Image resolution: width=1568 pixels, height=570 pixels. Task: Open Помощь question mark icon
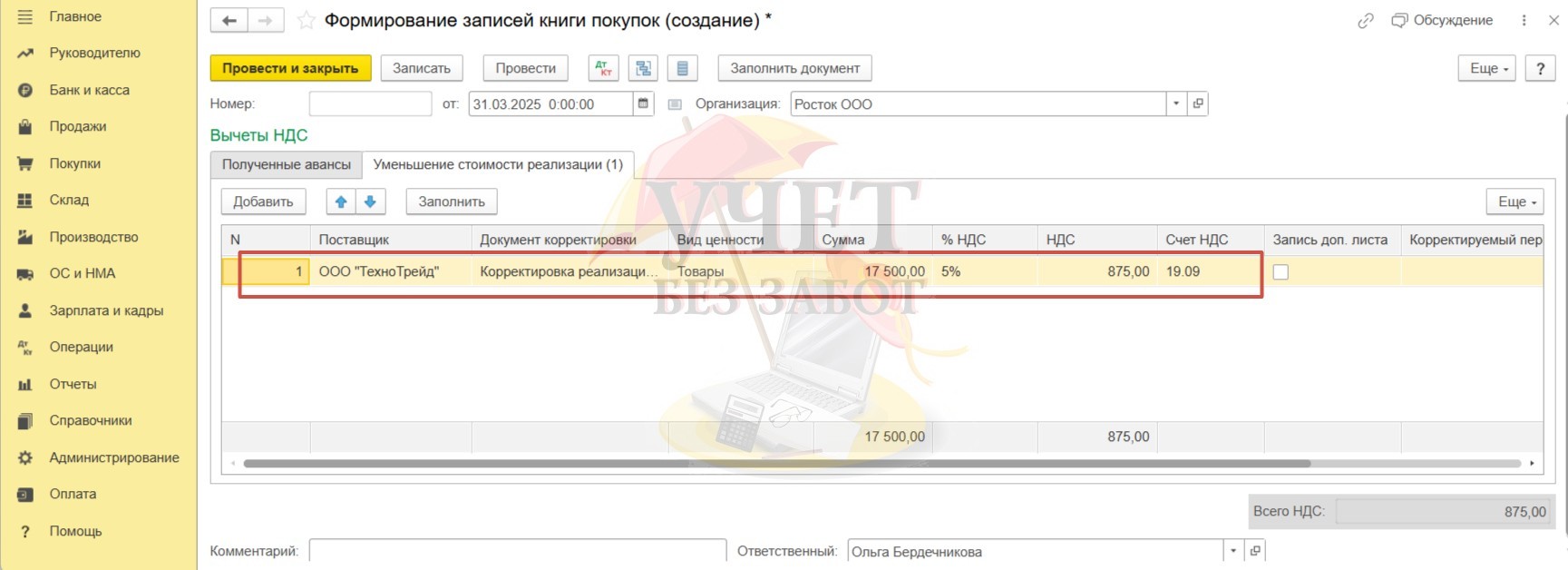point(24,531)
